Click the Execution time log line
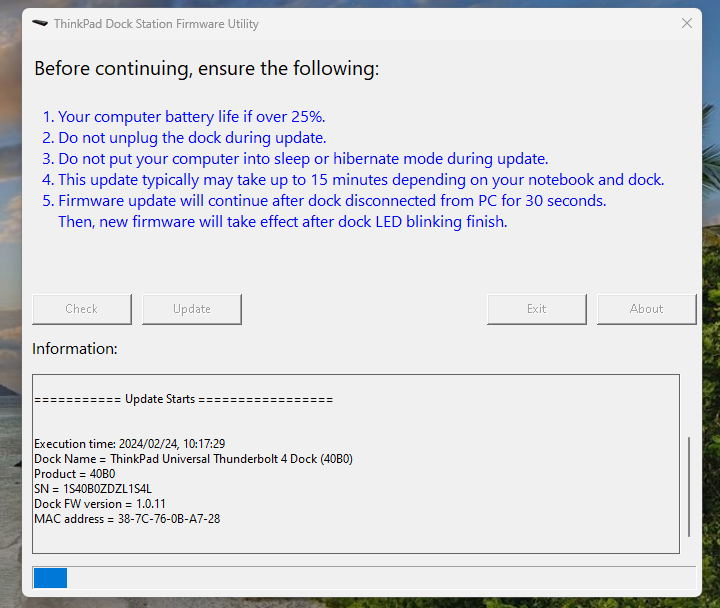This screenshot has width=720, height=608. click(129, 444)
